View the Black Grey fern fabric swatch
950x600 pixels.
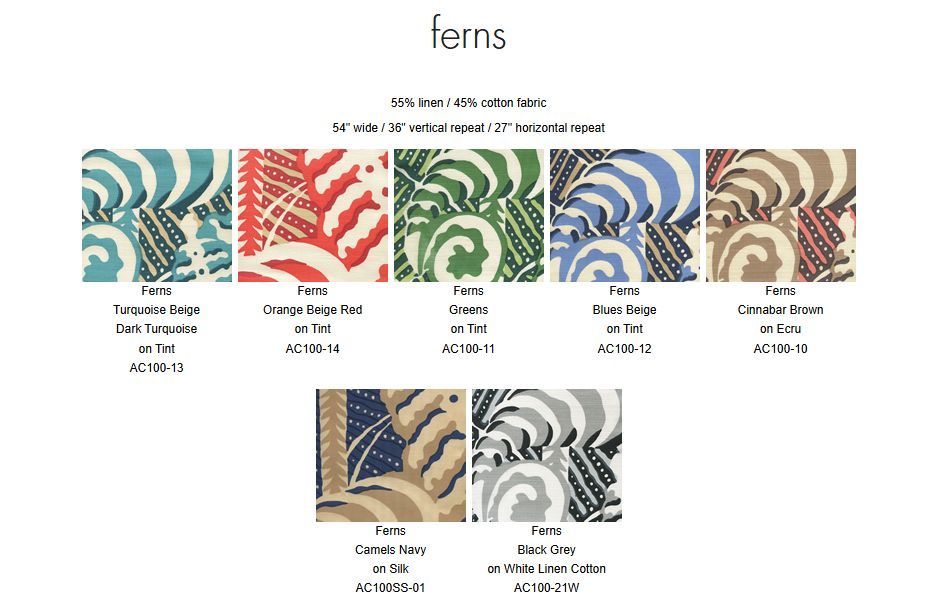pyautogui.click(x=547, y=455)
